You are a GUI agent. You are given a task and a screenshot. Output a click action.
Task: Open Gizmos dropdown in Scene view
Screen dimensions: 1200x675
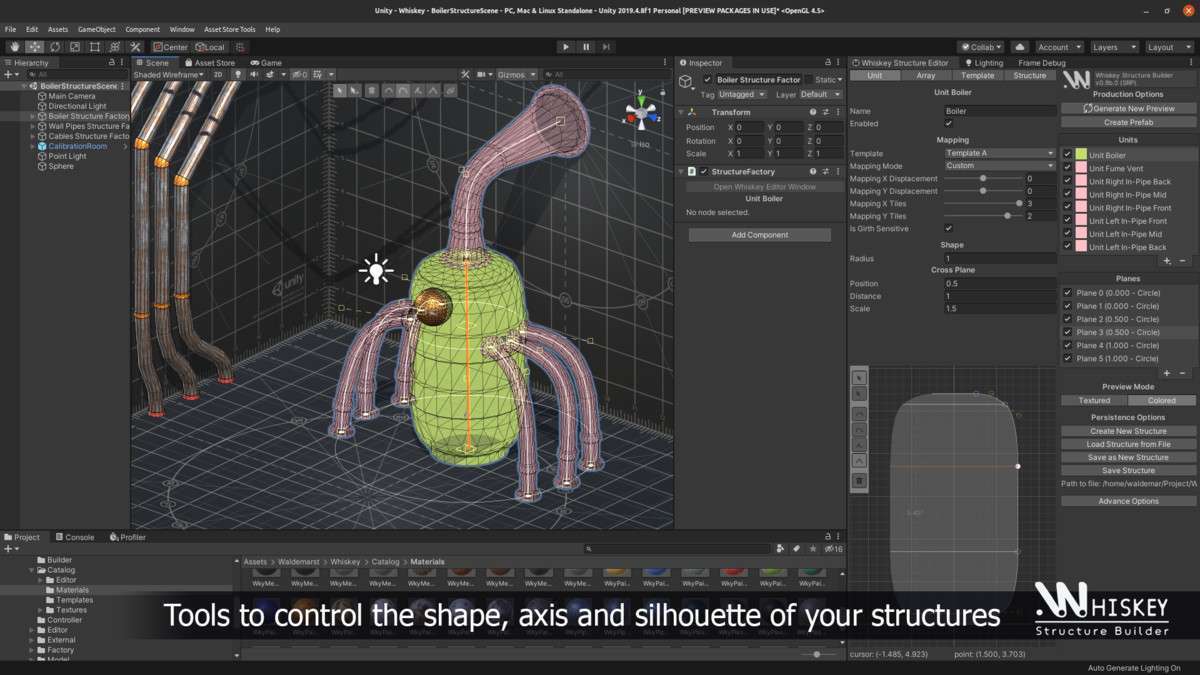pyautogui.click(x=517, y=75)
